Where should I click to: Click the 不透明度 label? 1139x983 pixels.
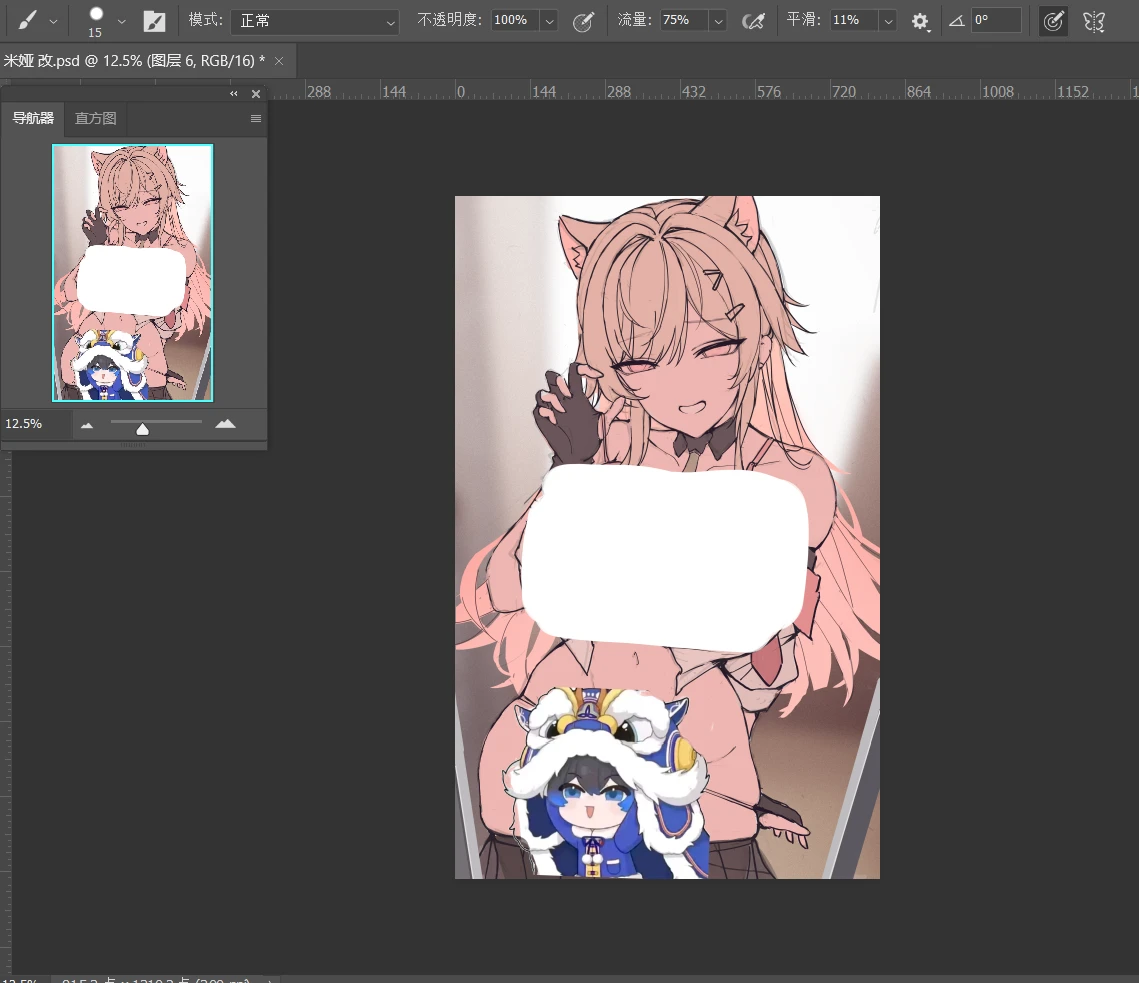tap(449, 20)
